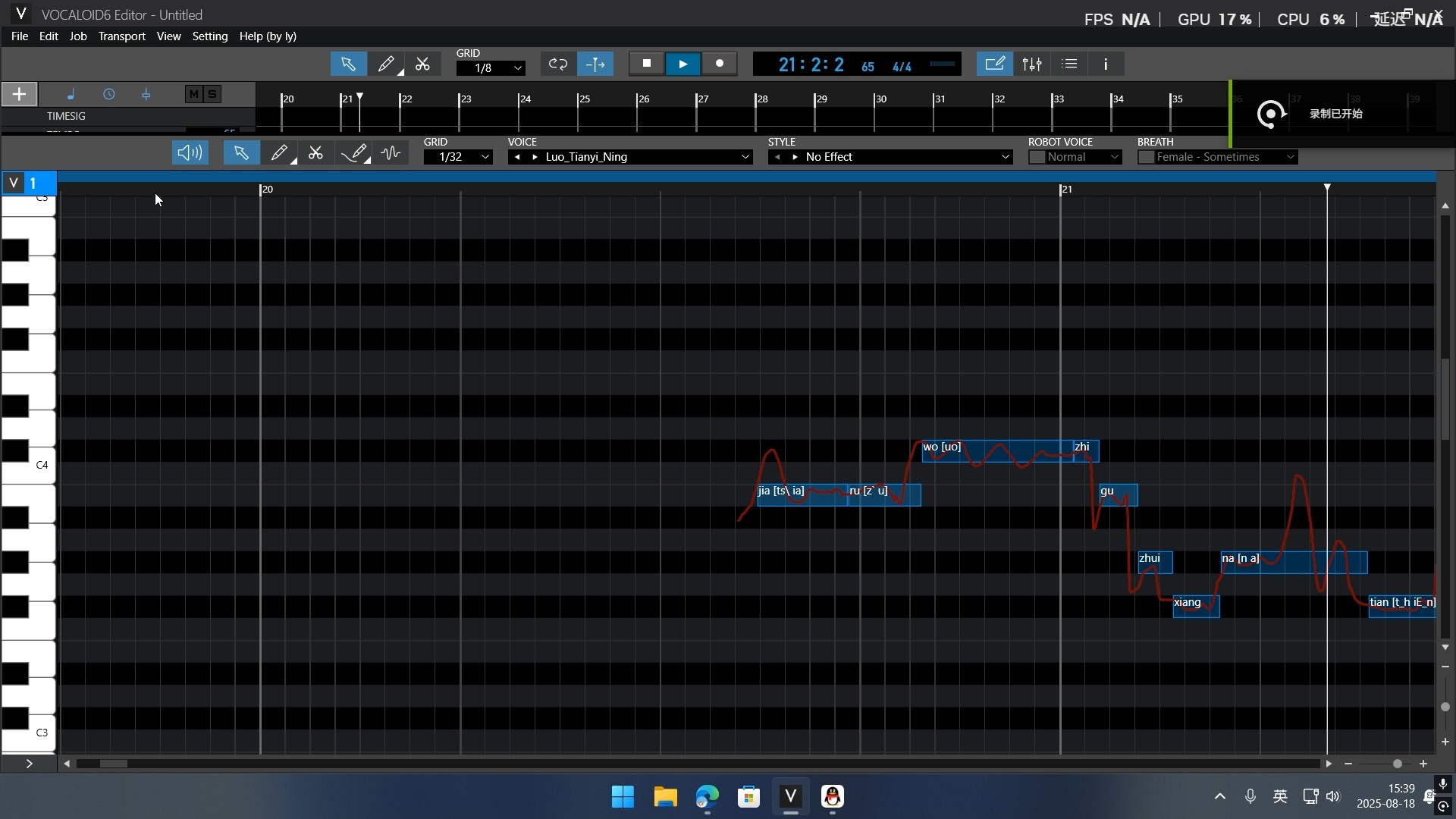
Task: Click the V part tab button
Action: click(x=13, y=184)
